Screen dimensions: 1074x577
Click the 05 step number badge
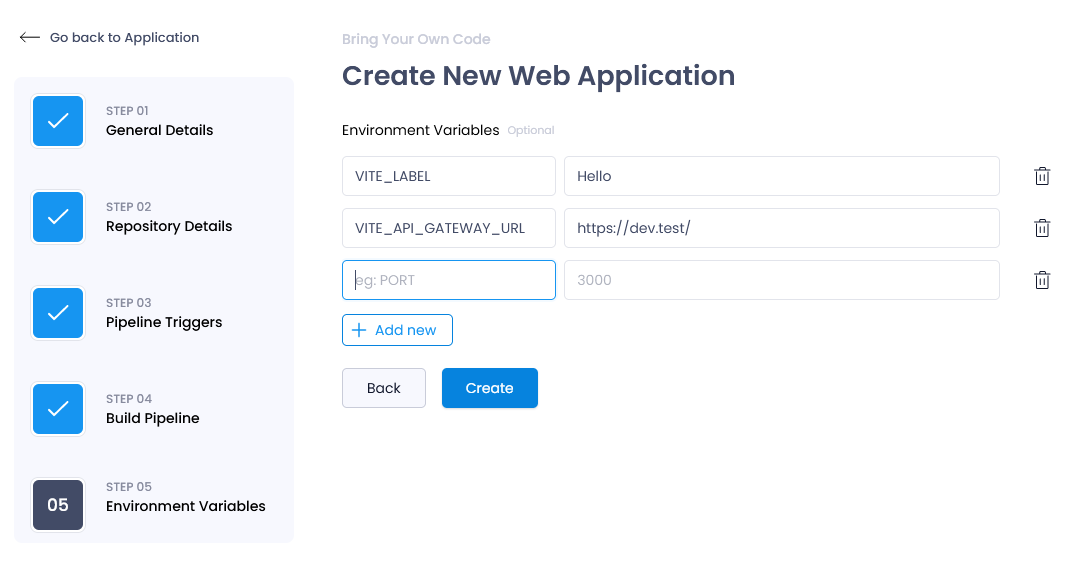click(x=58, y=505)
